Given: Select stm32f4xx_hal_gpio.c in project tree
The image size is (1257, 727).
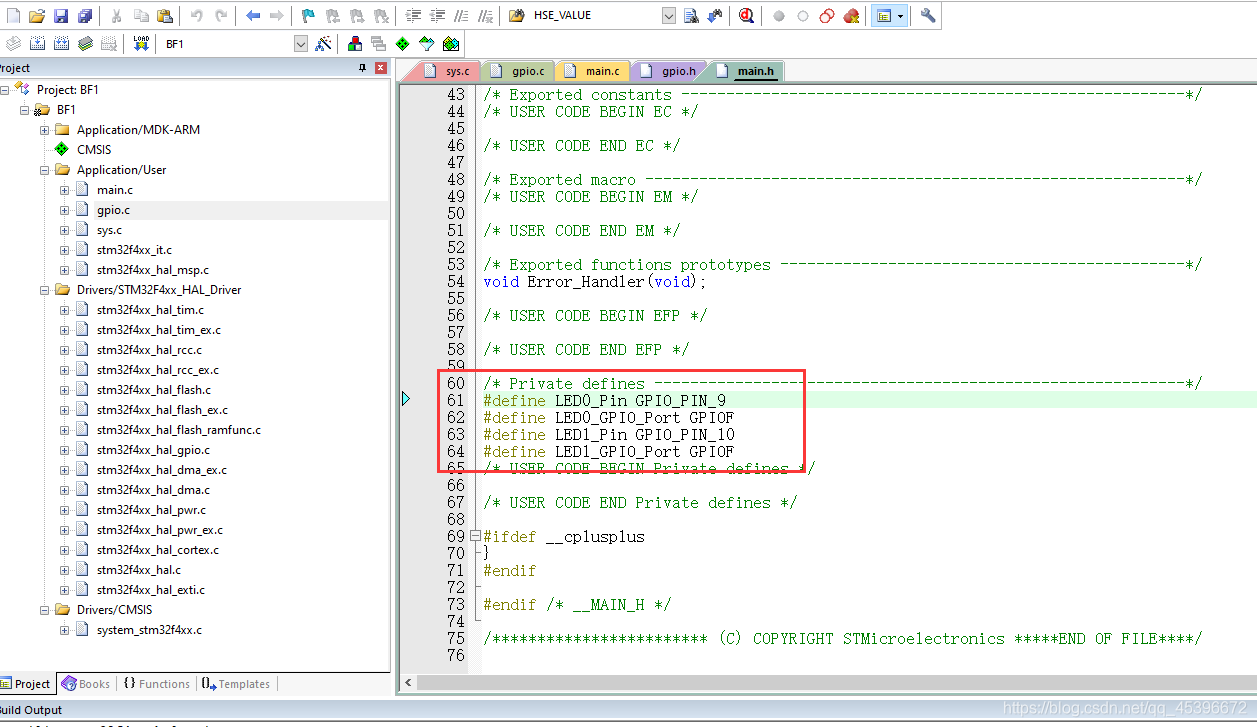Looking at the screenshot, I should click(153, 450).
